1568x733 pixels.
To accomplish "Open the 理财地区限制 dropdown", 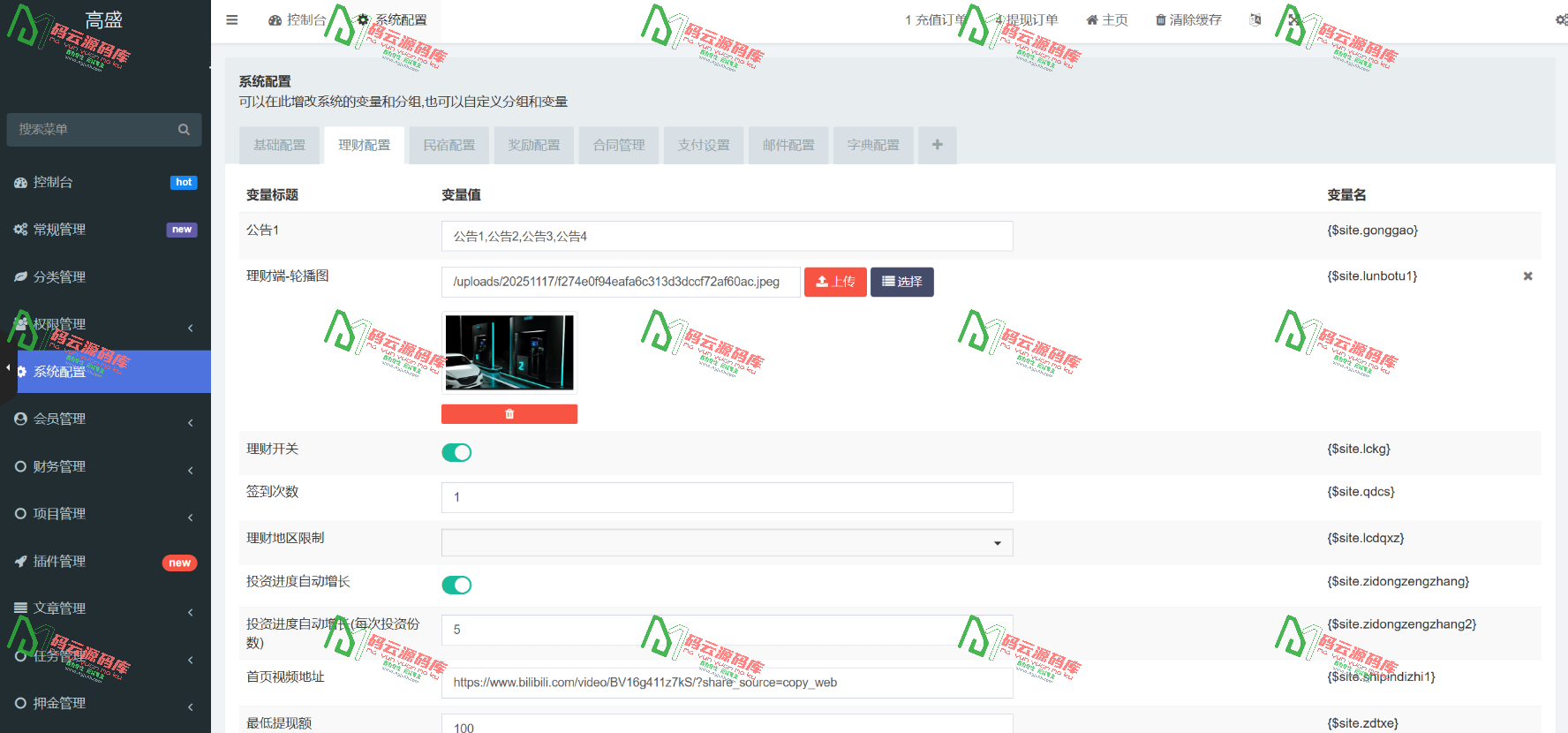I will click(x=727, y=542).
